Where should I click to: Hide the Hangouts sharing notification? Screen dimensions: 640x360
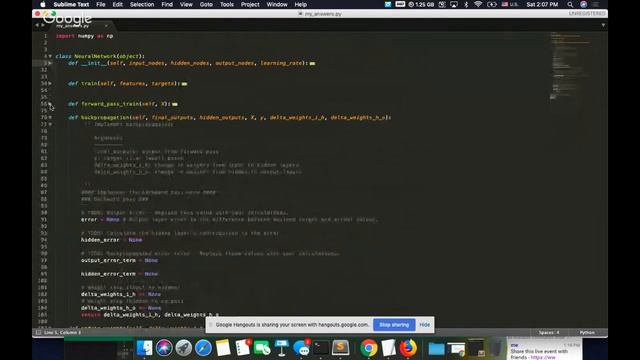tap(424, 325)
